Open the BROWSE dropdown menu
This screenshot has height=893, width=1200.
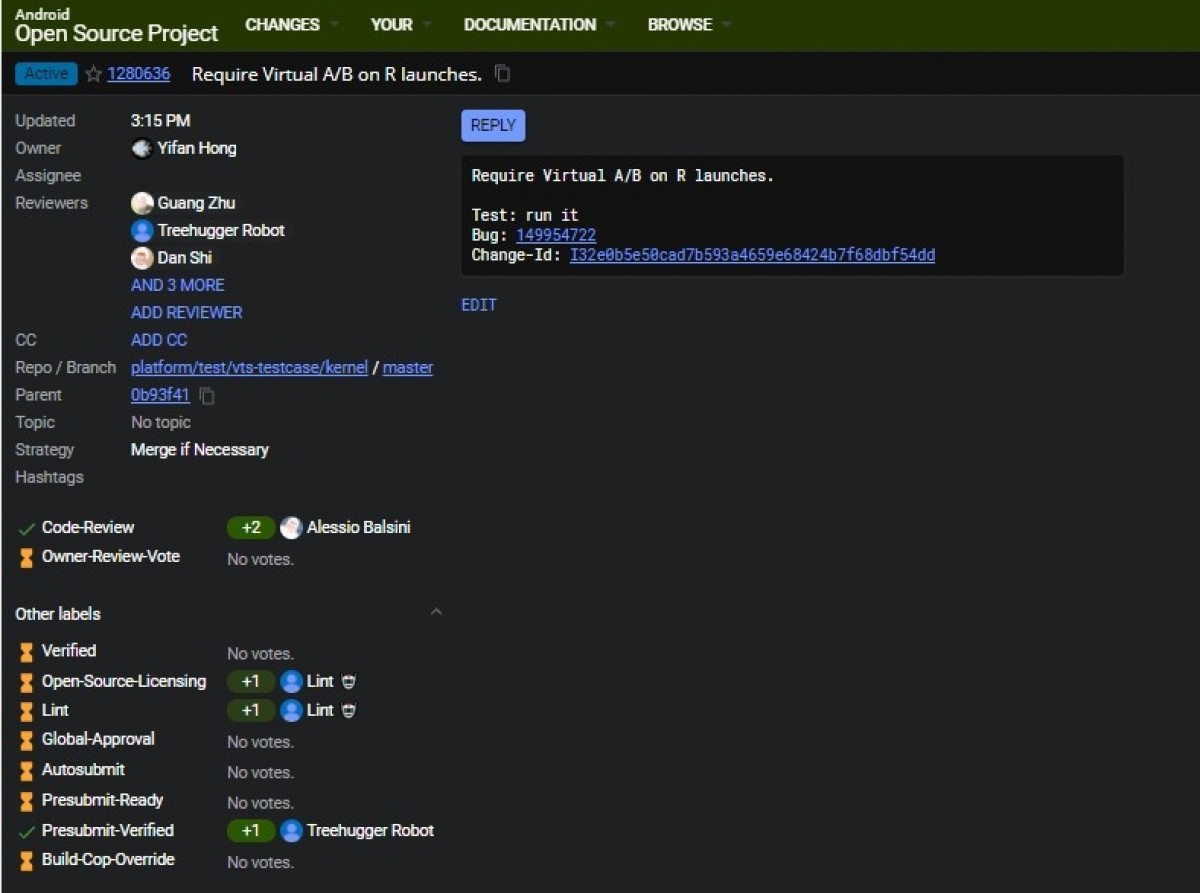pyautogui.click(x=689, y=25)
